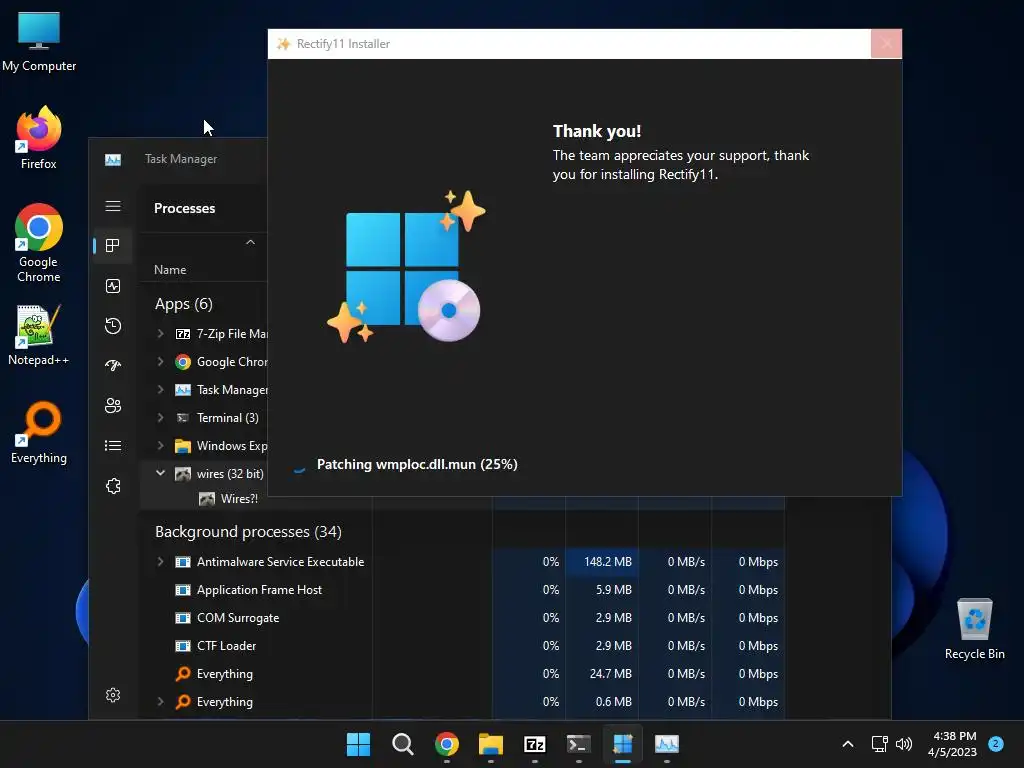Open App history page in Task Manager sidebar
1024x768 pixels.
(x=113, y=326)
